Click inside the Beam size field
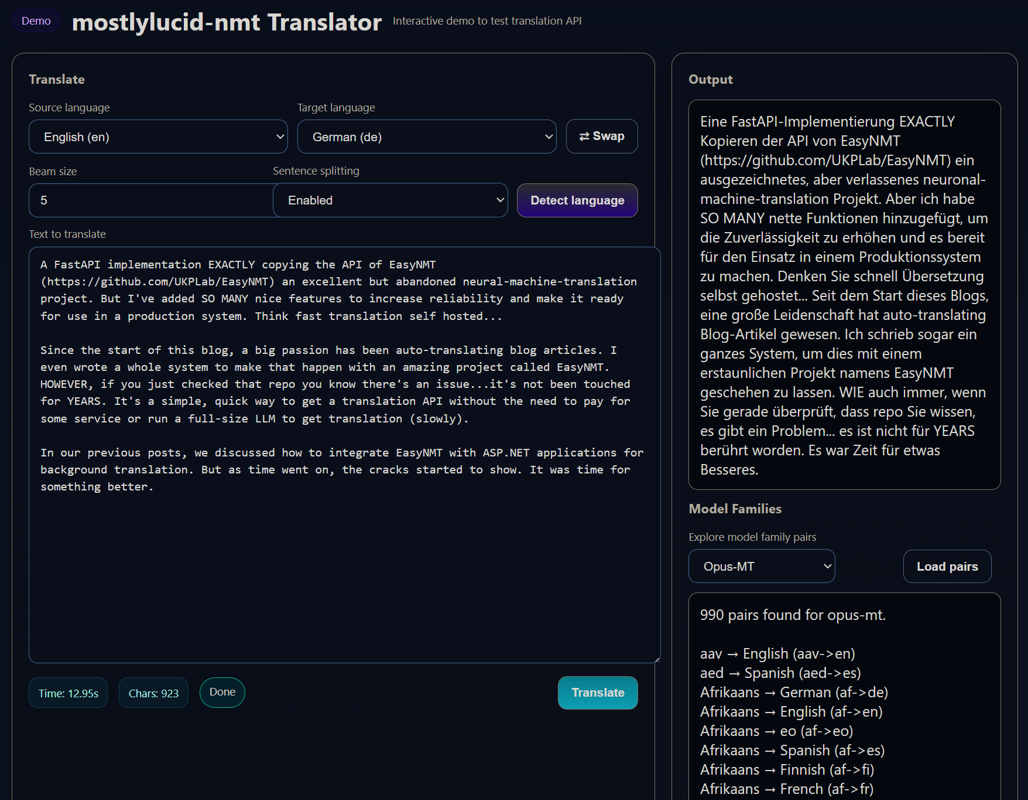The width and height of the screenshot is (1028, 800). point(150,200)
